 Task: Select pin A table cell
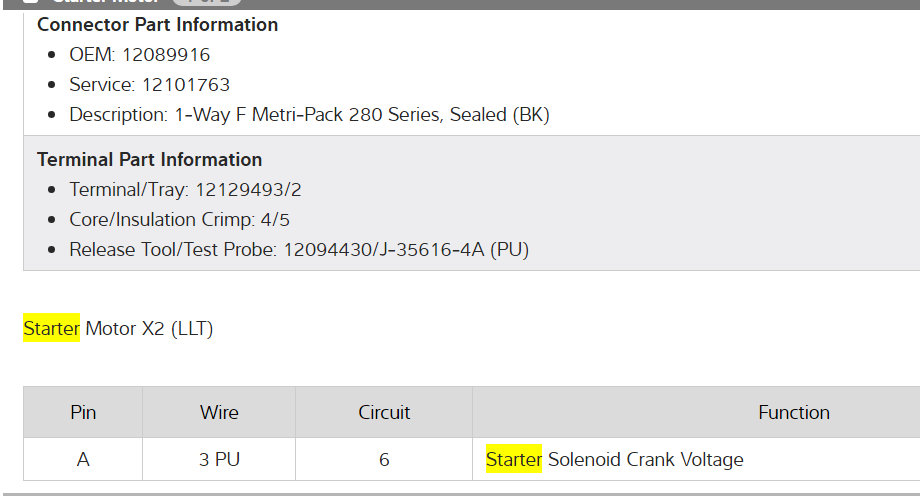[83, 460]
